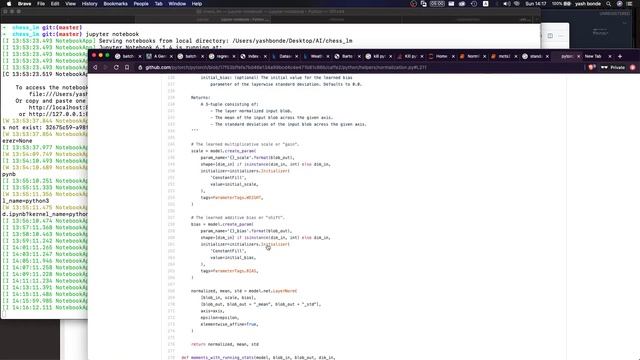The width and height of the screenshot is (640, 360).
Task: Close the 'Datas' tab
Action: [297, 56]
